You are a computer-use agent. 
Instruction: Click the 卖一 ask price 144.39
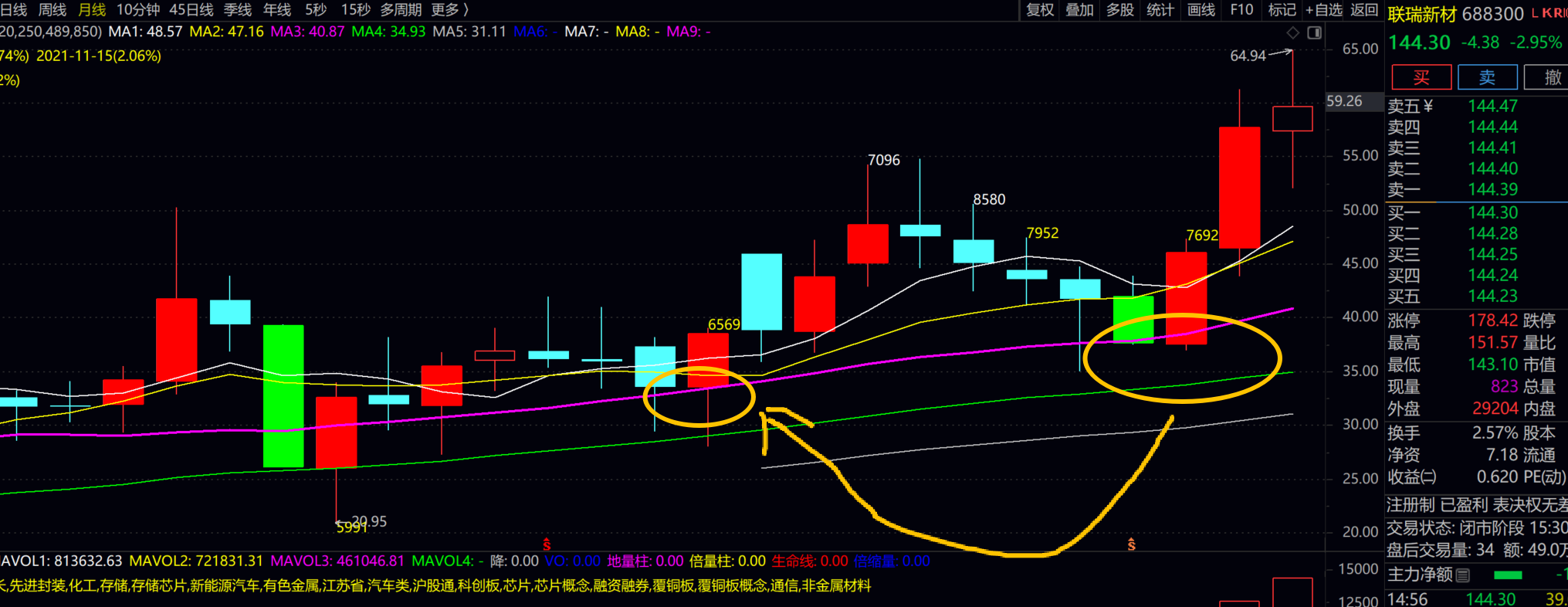point(1493,189)
